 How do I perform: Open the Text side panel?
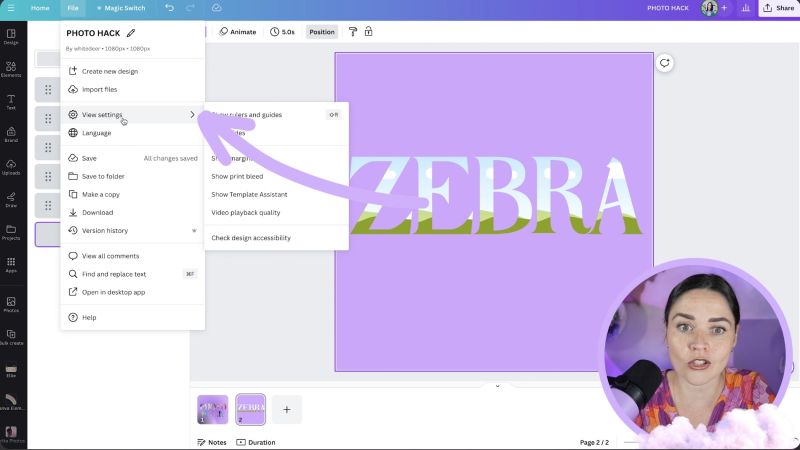point(11,102)
